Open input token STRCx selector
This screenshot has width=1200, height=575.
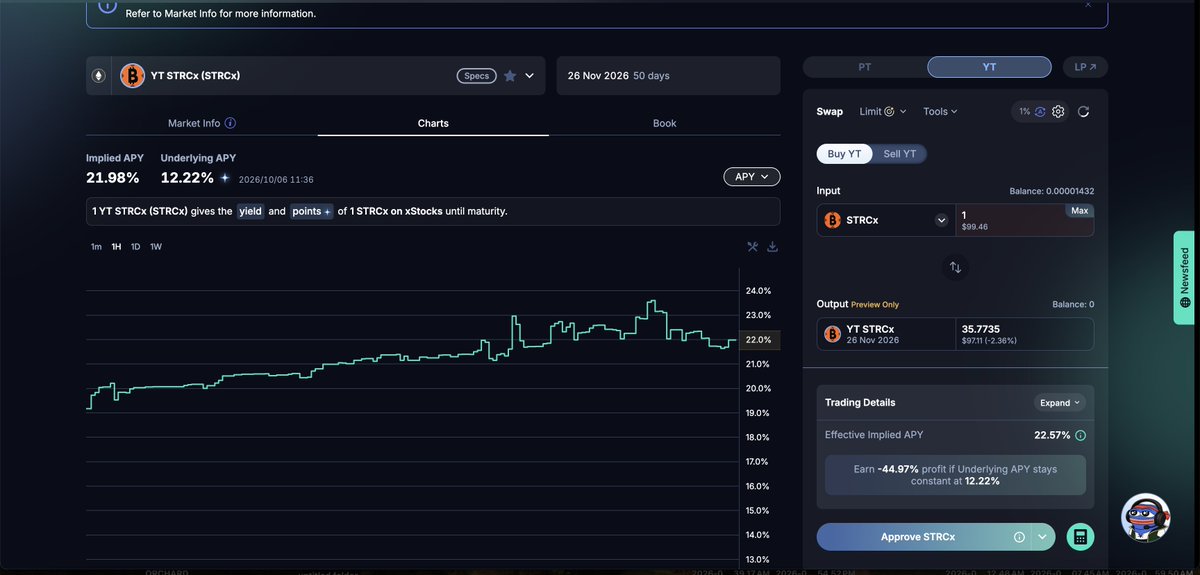click(x=885, y=220)
